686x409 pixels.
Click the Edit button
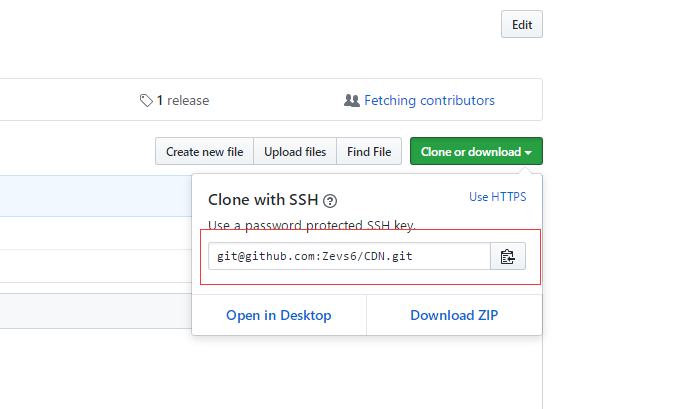tap(522, 24)
